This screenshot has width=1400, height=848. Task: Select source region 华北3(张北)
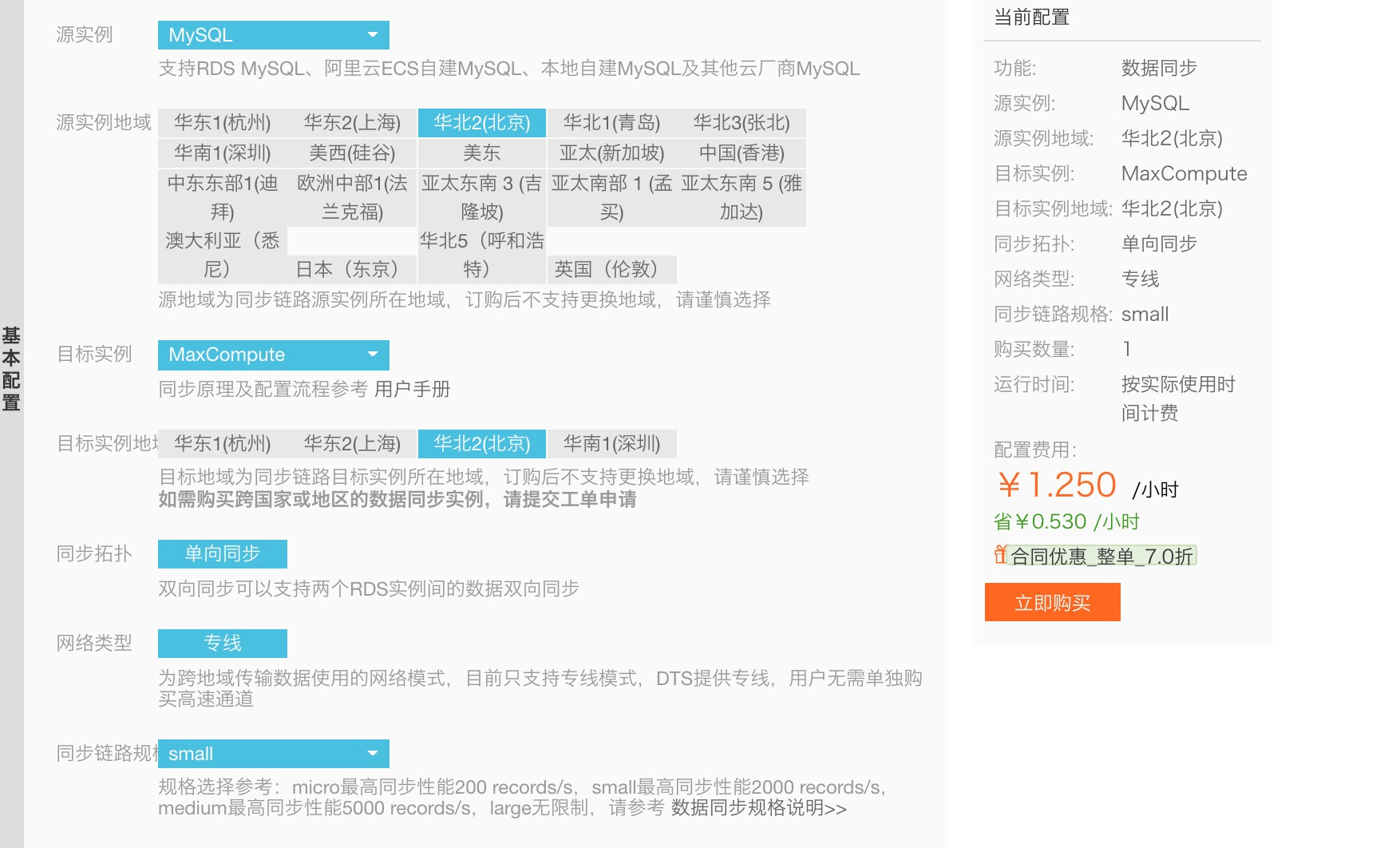tap(742, 123)
